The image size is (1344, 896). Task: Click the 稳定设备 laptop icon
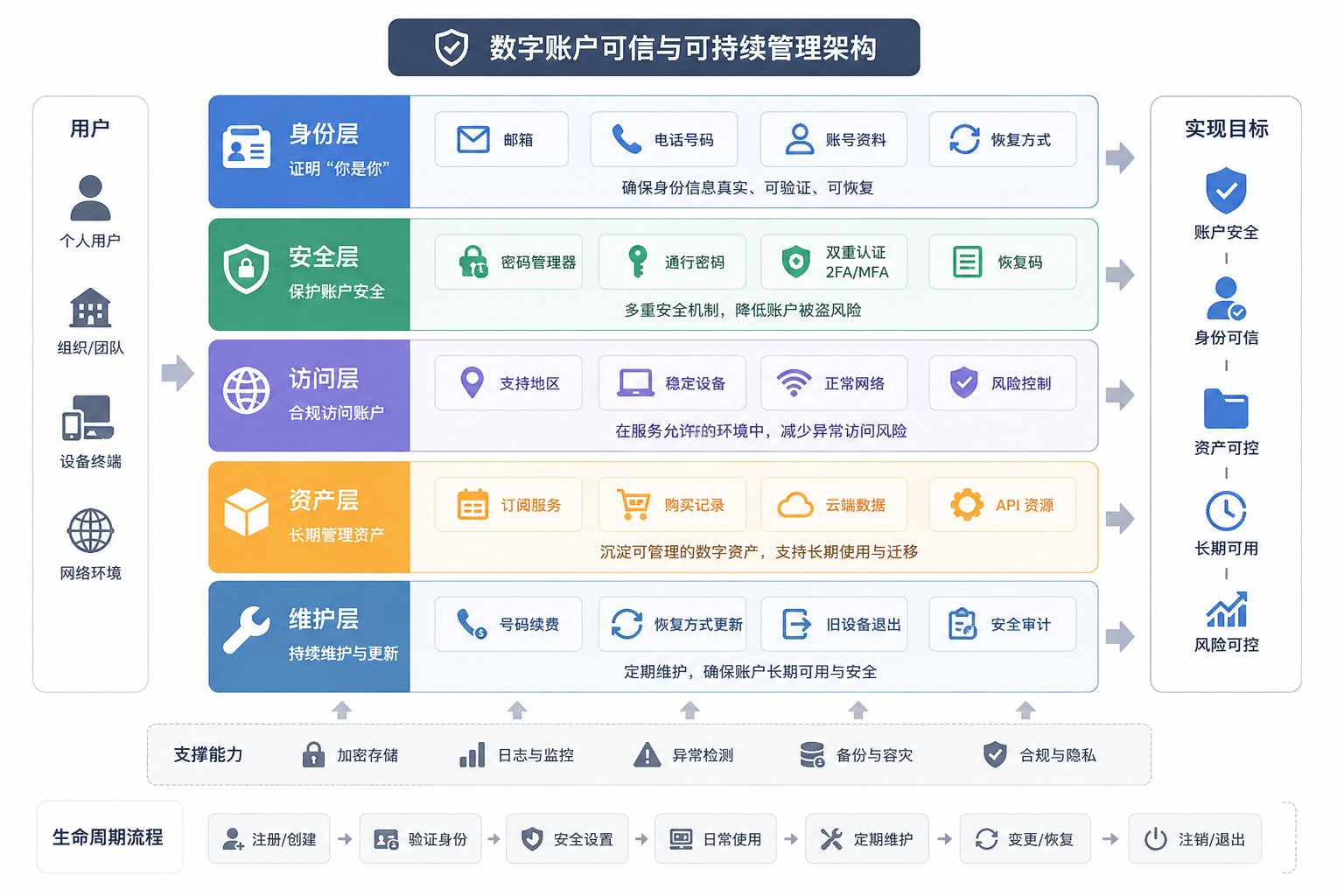[x=635, y=383]
